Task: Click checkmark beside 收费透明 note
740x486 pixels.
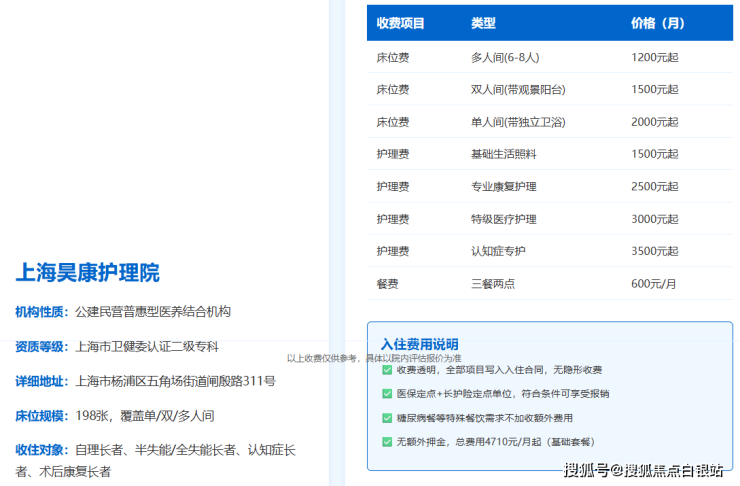Action: pos(387,370)
